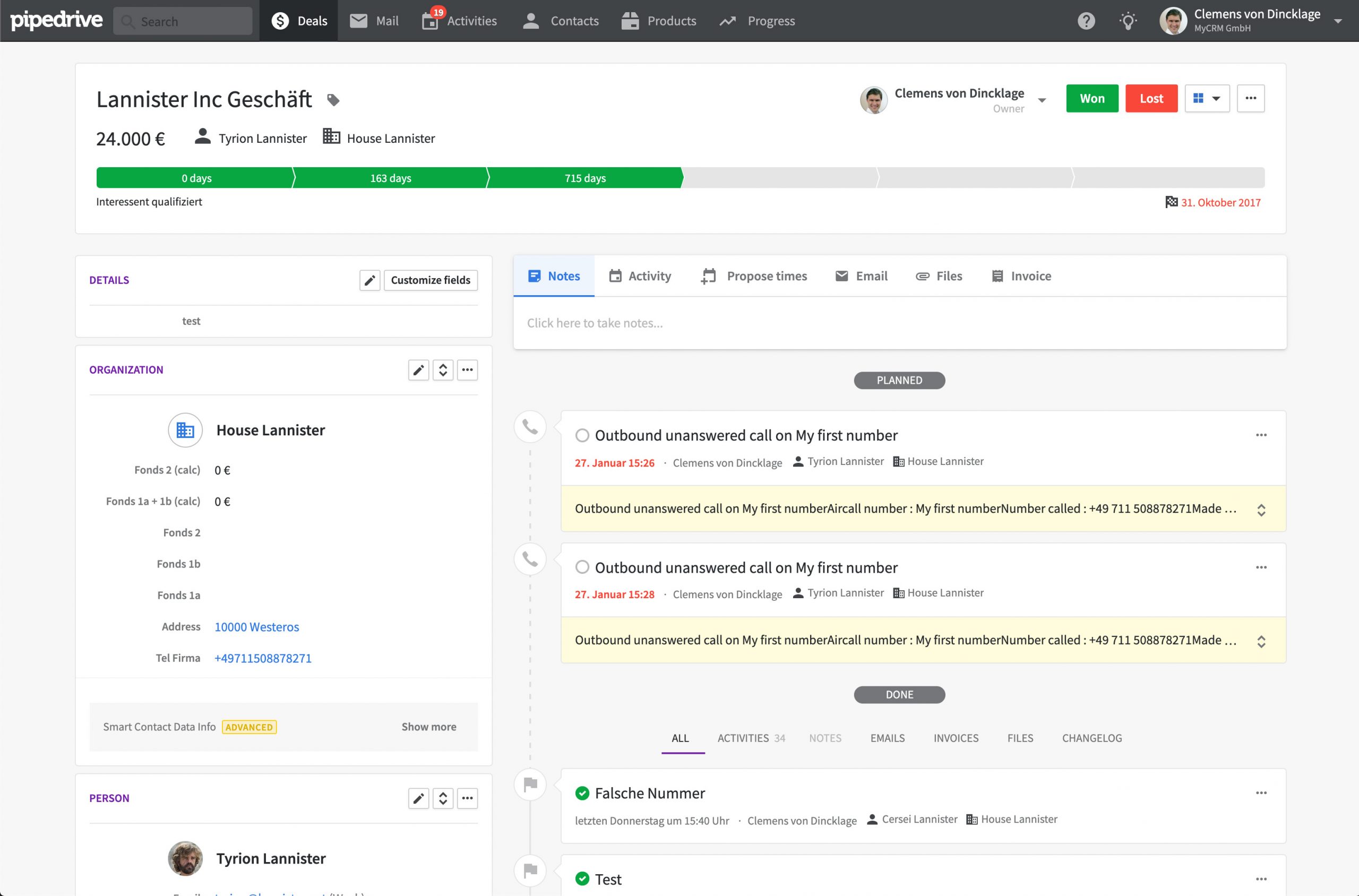The width and height of the screenshot is (1359, 896).
Task: Click pencil icon in Organization panel
Action: pyautogui.click(x=418, y=370)
